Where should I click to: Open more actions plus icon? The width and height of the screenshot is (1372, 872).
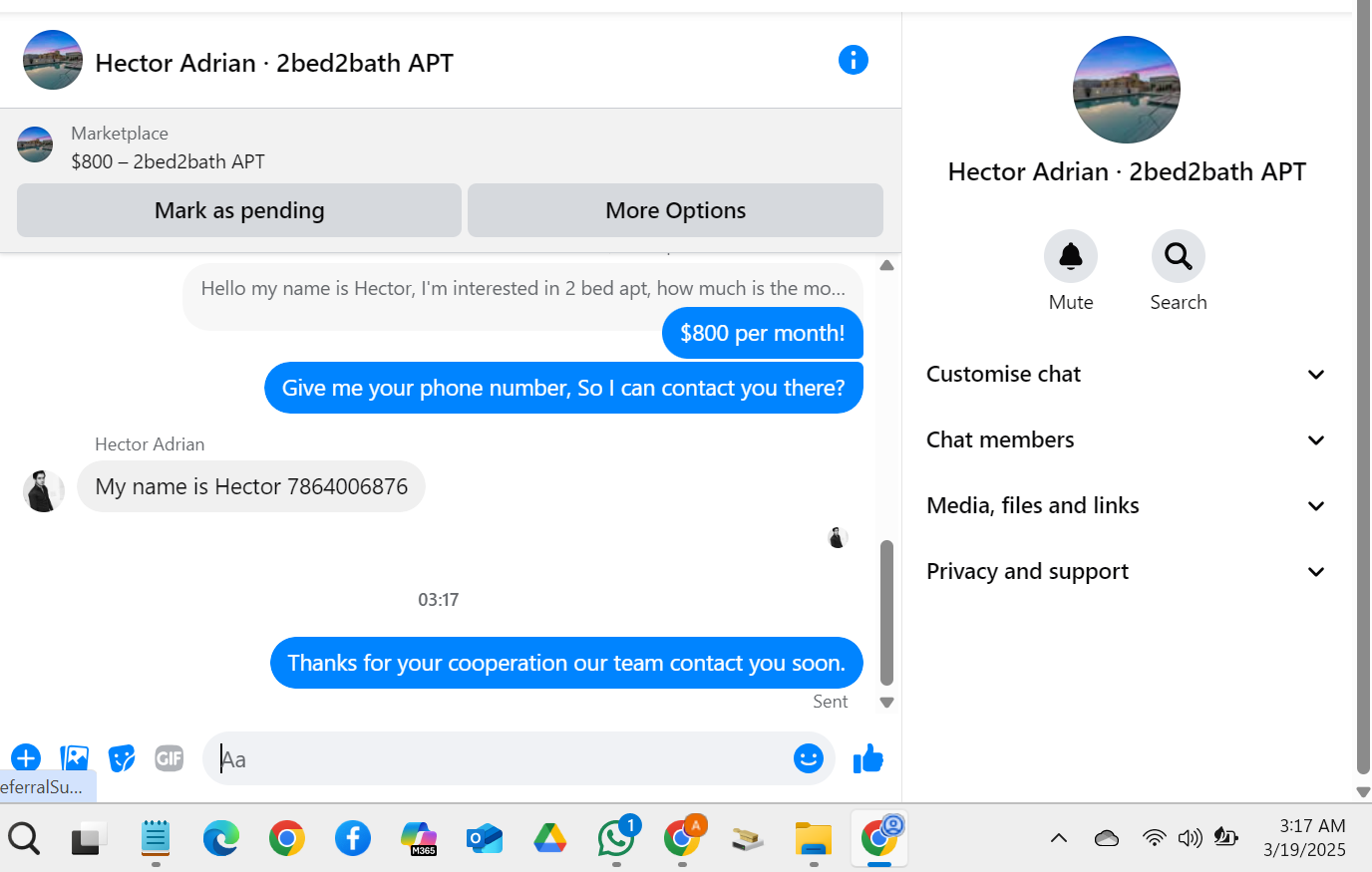[x=26, y=758]
